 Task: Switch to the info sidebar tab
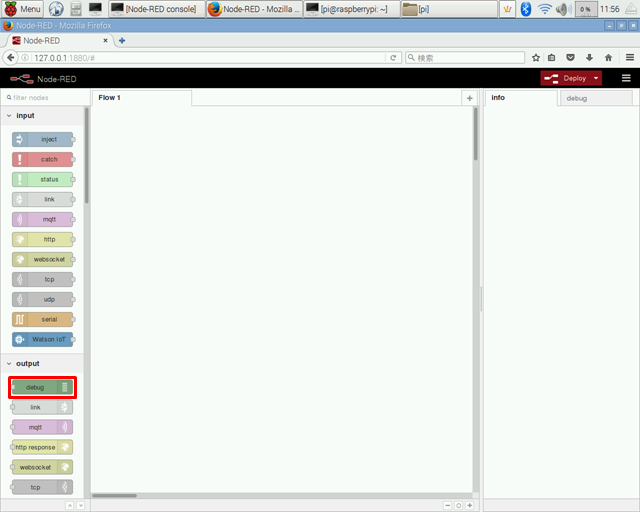521,98
